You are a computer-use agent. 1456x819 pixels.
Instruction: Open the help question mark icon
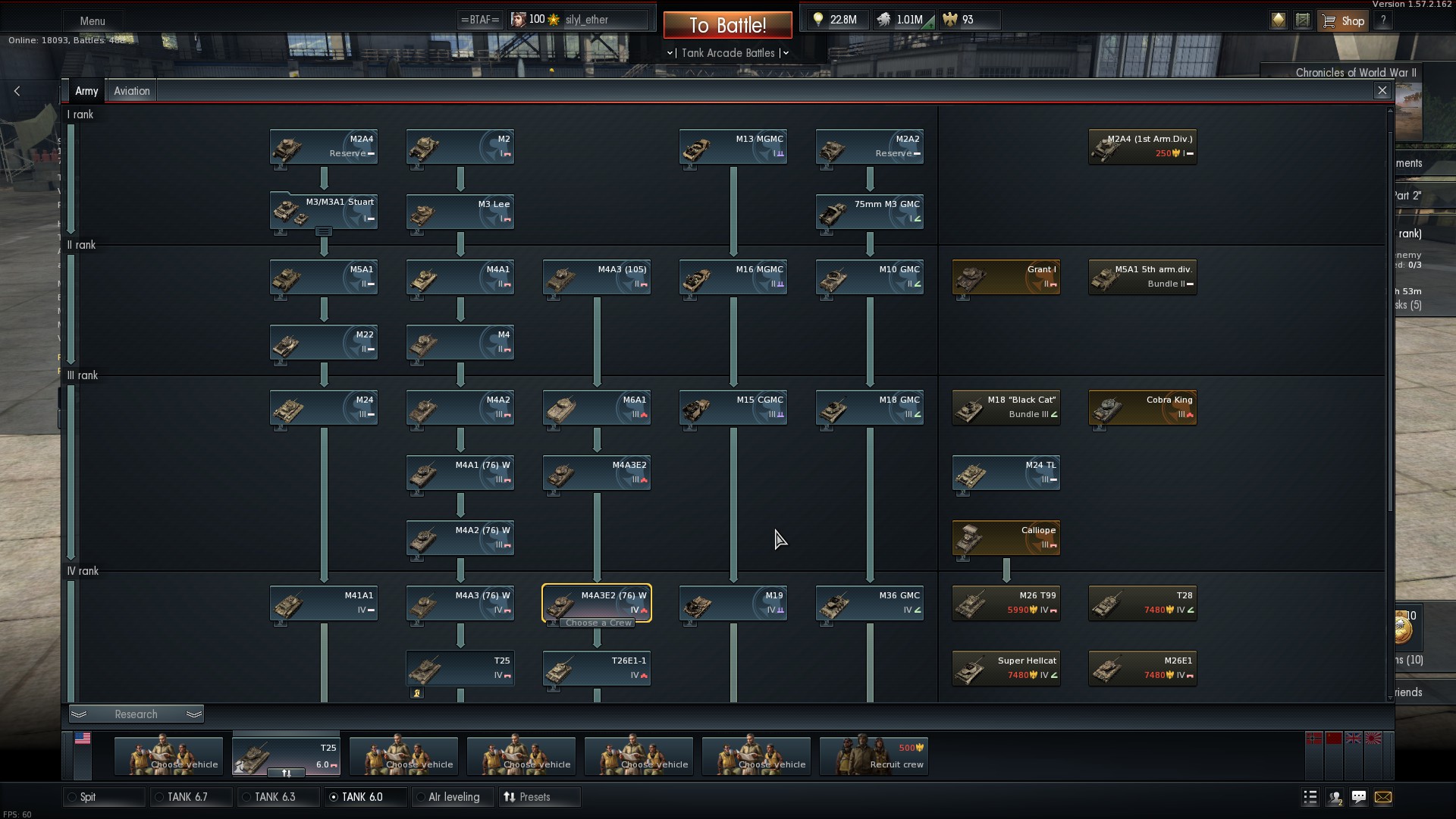coord(1383,20)
